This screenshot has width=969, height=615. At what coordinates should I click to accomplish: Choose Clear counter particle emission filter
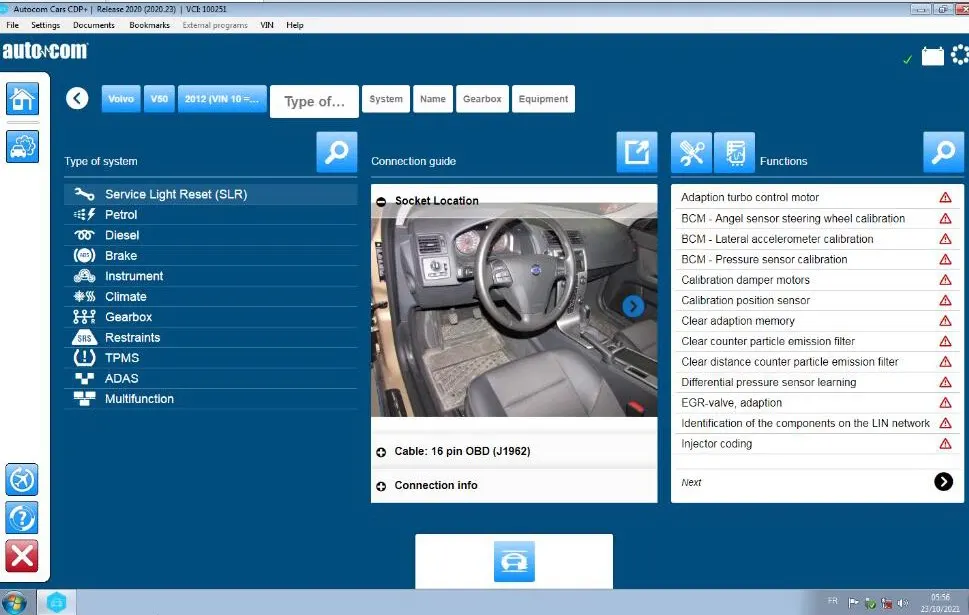tap(816, 341)
